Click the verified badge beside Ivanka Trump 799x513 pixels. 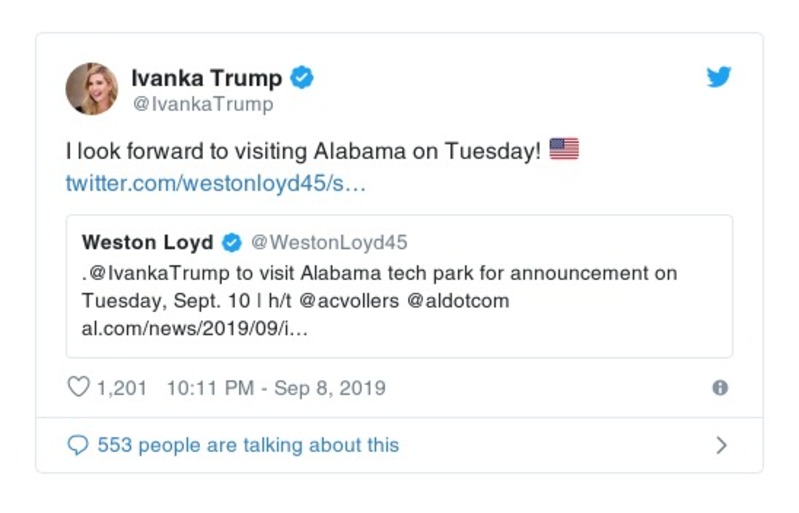301,77
